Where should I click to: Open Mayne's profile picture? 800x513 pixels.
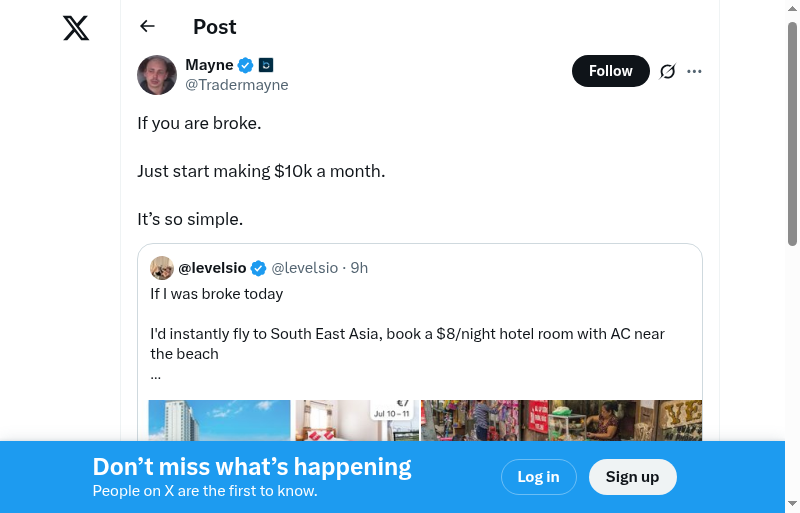[x=157, y=75]
